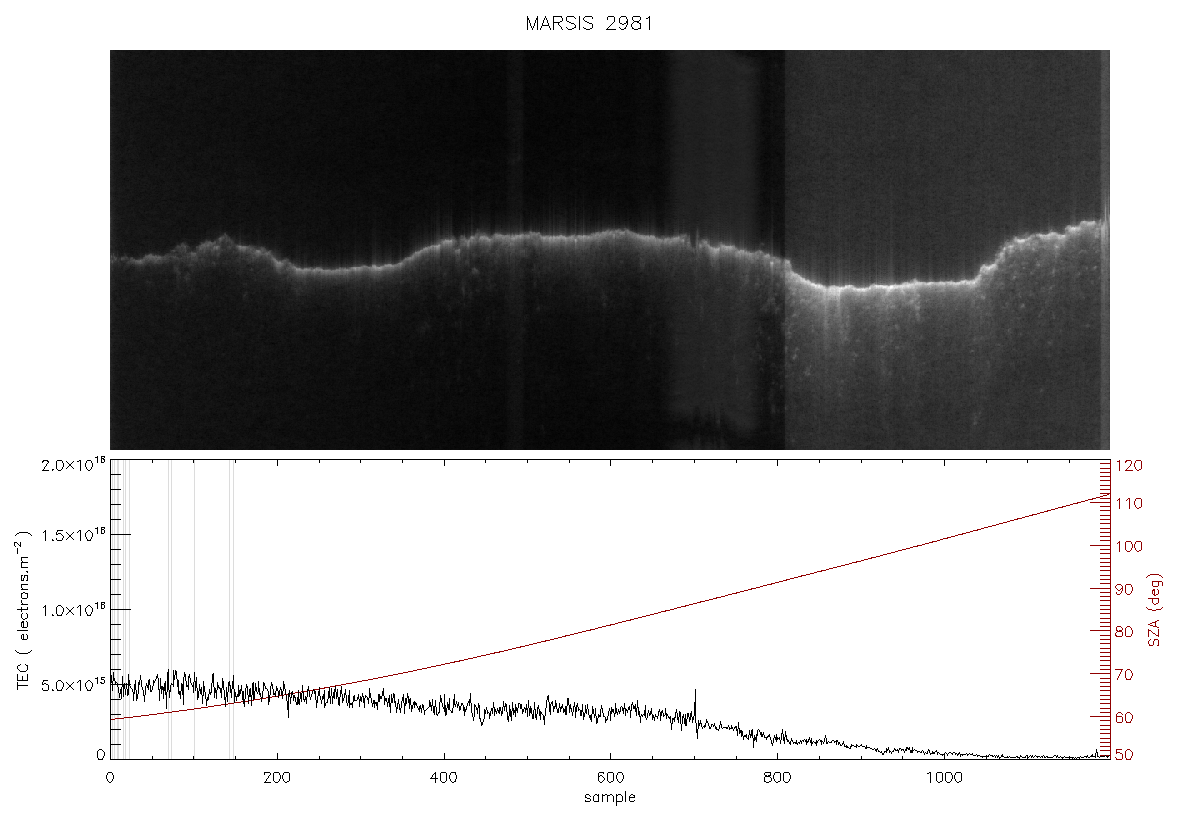Click the 120 value on SZA axis
This screenshot has width=1180, height=830.
(x=1129, y=466)
